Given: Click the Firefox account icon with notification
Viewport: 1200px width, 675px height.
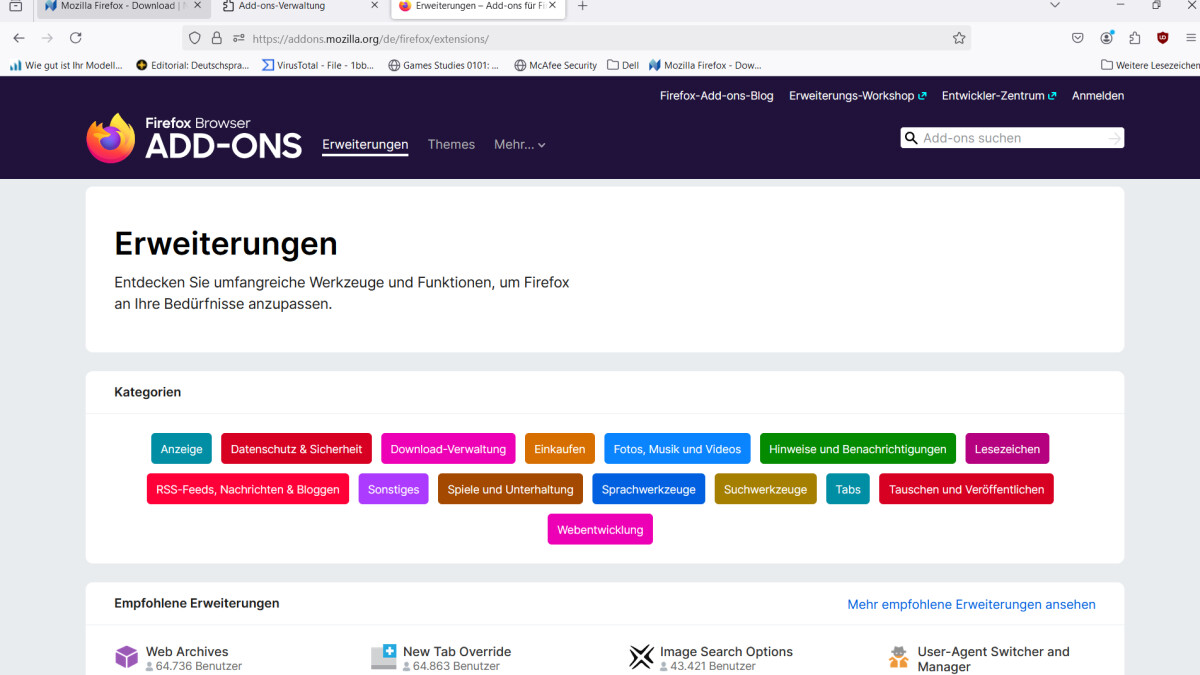Looking at the screenshot, I should (x=1106, y=37).
